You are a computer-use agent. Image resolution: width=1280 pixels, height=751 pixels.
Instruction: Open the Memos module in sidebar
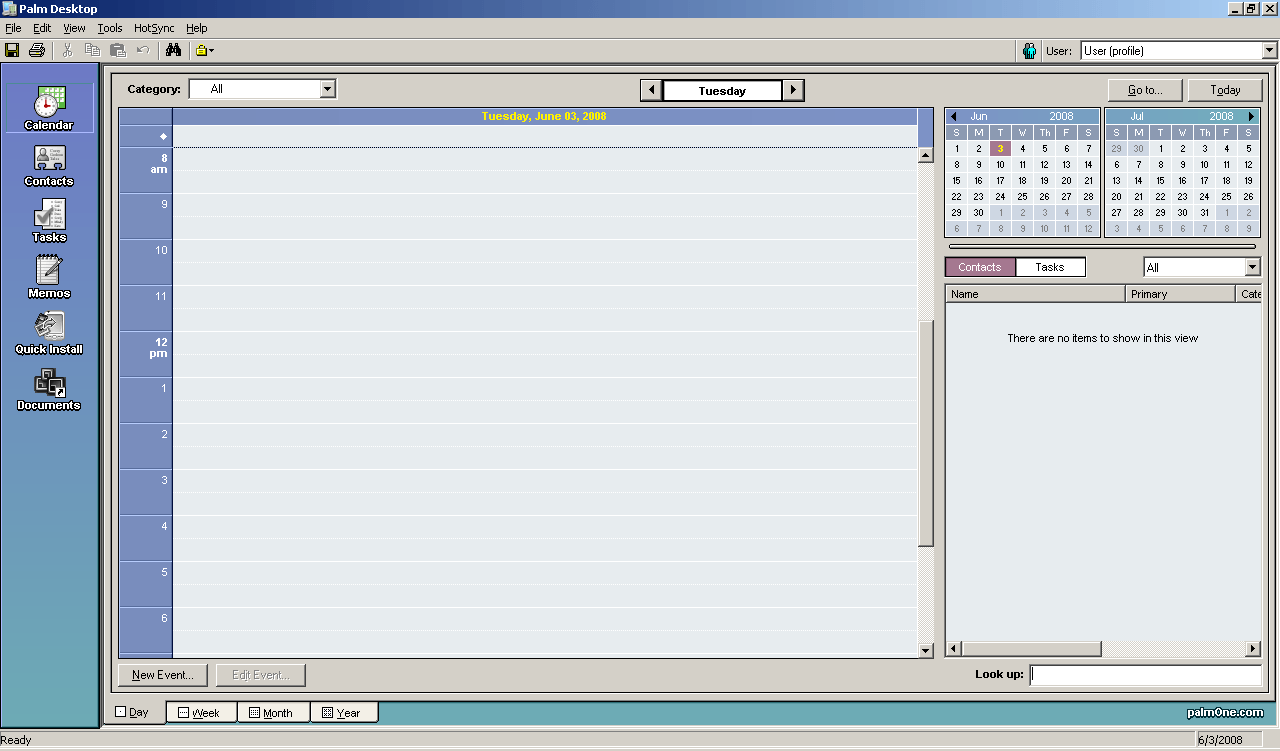[x=49, y=277]
